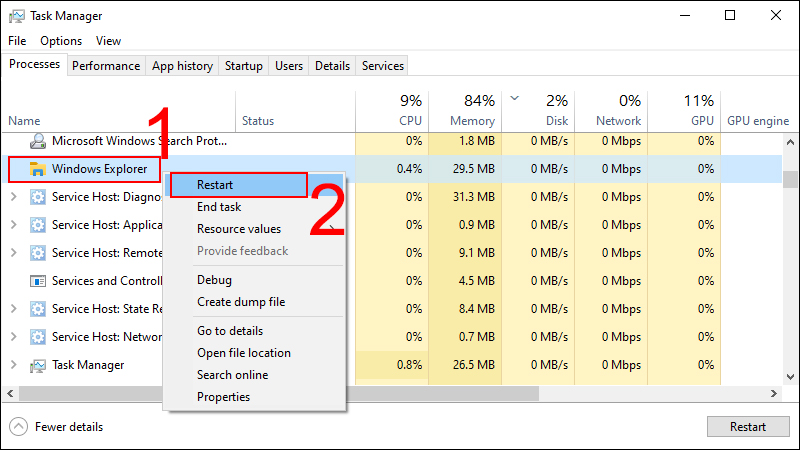This screenshot has width=800, height=450.
Task: Click the Restart button at bottom right
Action: click(748, 427)
